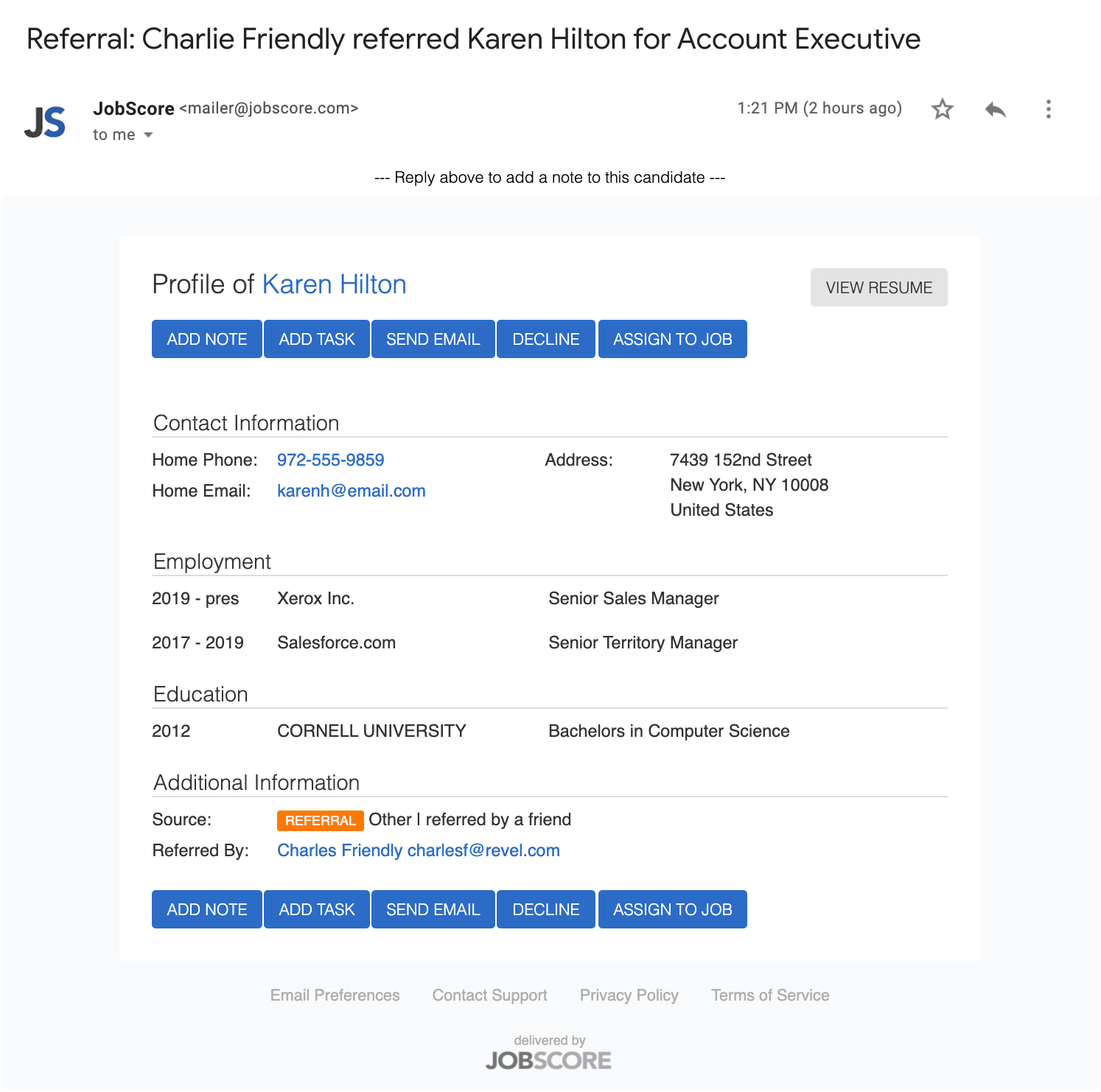Click the VIEW RESUME button
Image resolution: width=1101 pixels, height=1092 pixels.
click(878, 287)
